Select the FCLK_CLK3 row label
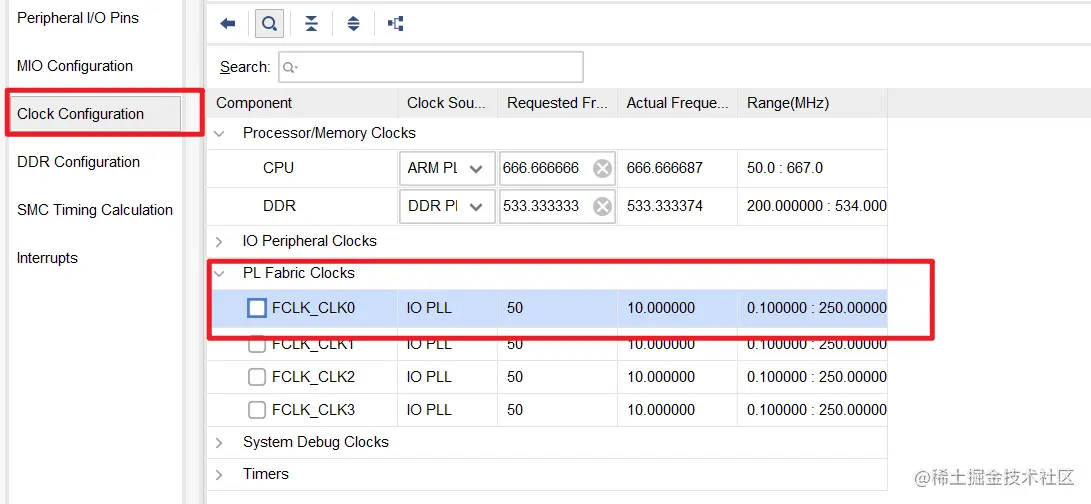The image size is (1091, 504). click(314, 411)
